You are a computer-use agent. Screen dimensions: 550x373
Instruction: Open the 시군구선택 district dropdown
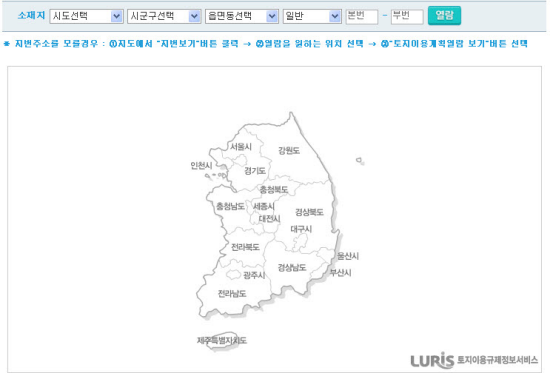click(x=164, y=16)
